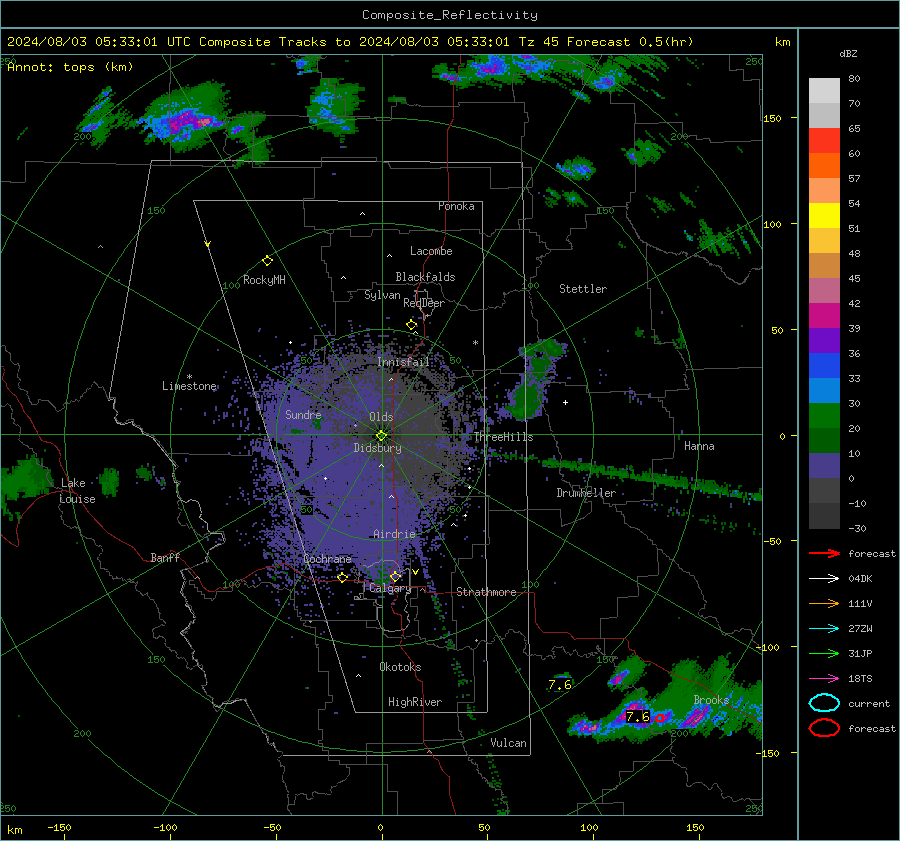Pick the slate blue 0-10 dBZ swatch
Screen dimensions: 900x841
click(824, 466)
